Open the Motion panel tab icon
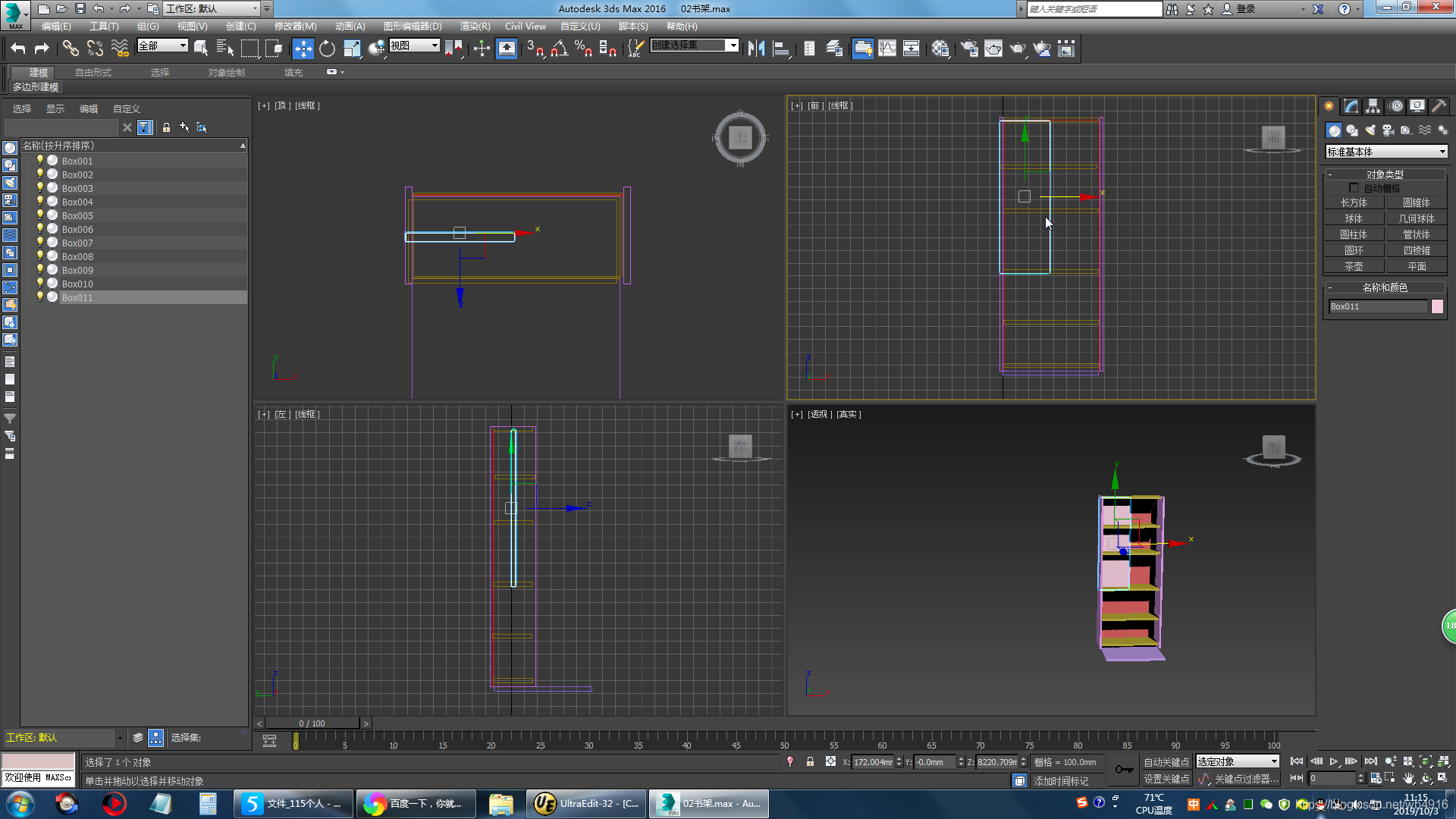The height and width of the screenshot is (819, 1456). coord(1395,106)
